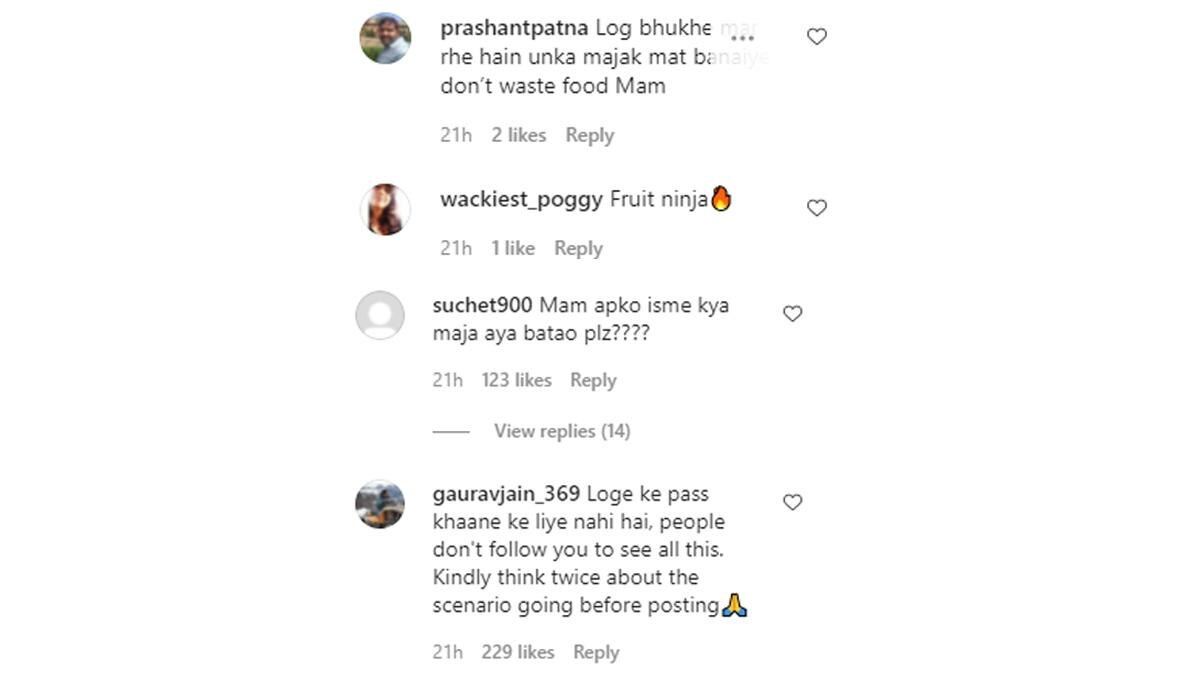Like gauravjain_369's comment heart icon
Image resolution: width=1200 pixels, height=675 pixels.
point(793,502)
